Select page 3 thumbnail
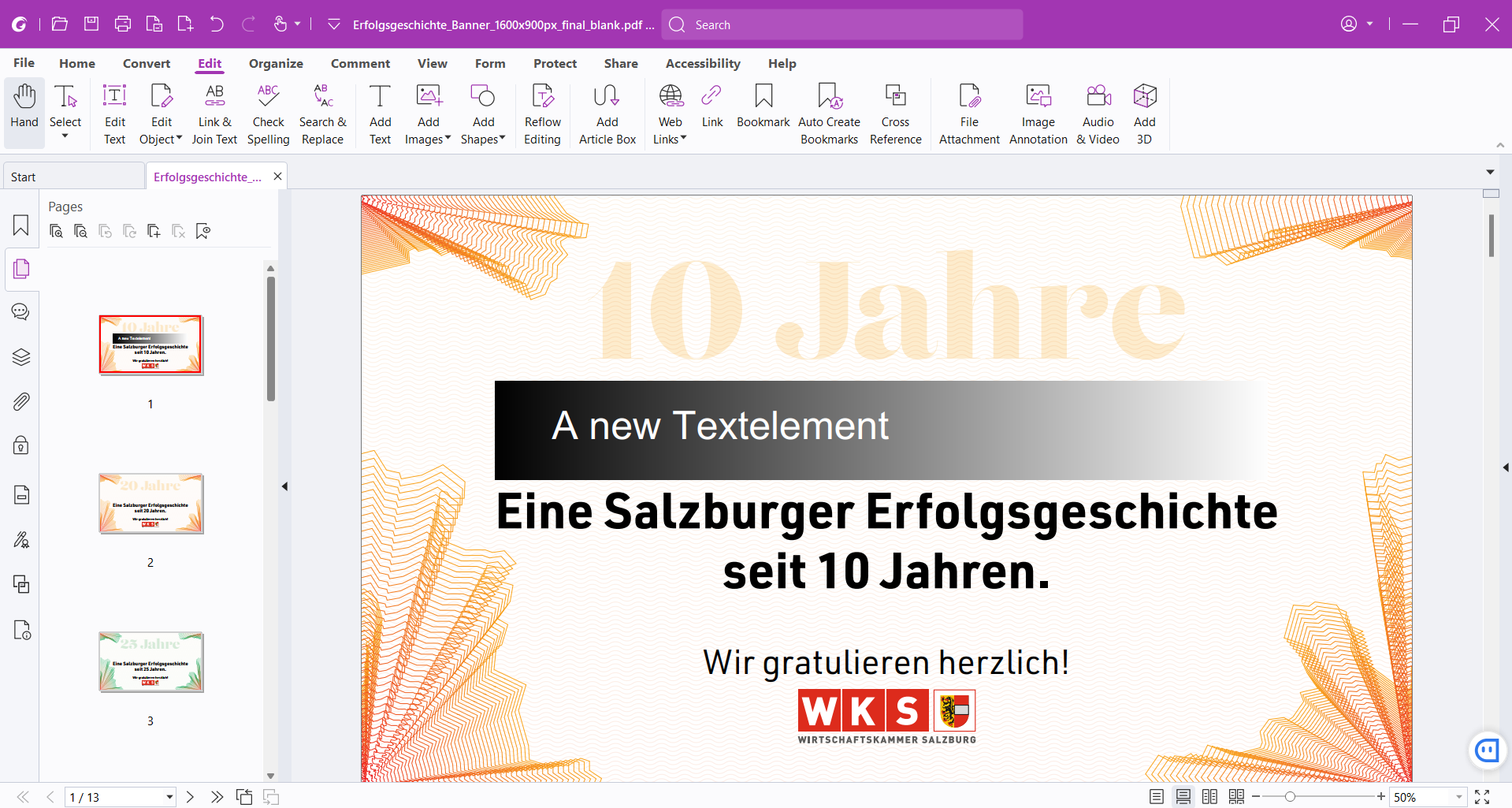The height and width of the screenshot is (808, 1512). [150, 662]
